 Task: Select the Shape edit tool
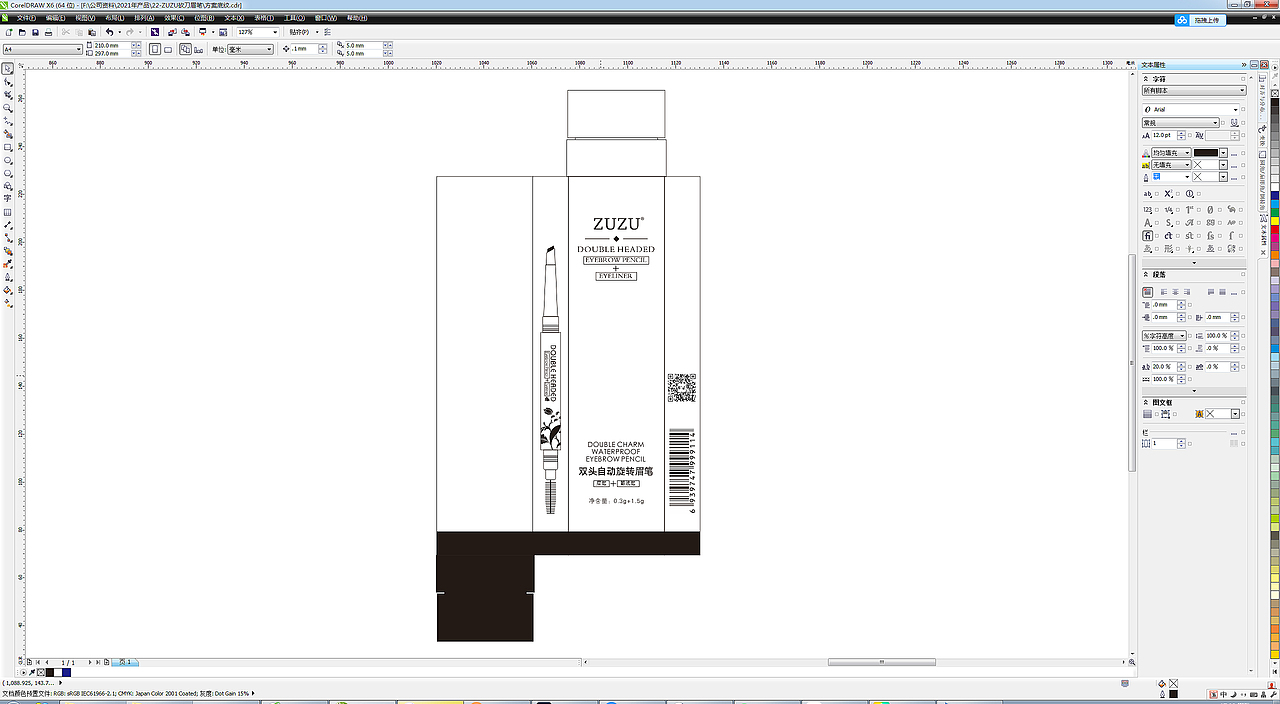click(x=8, y=81)
